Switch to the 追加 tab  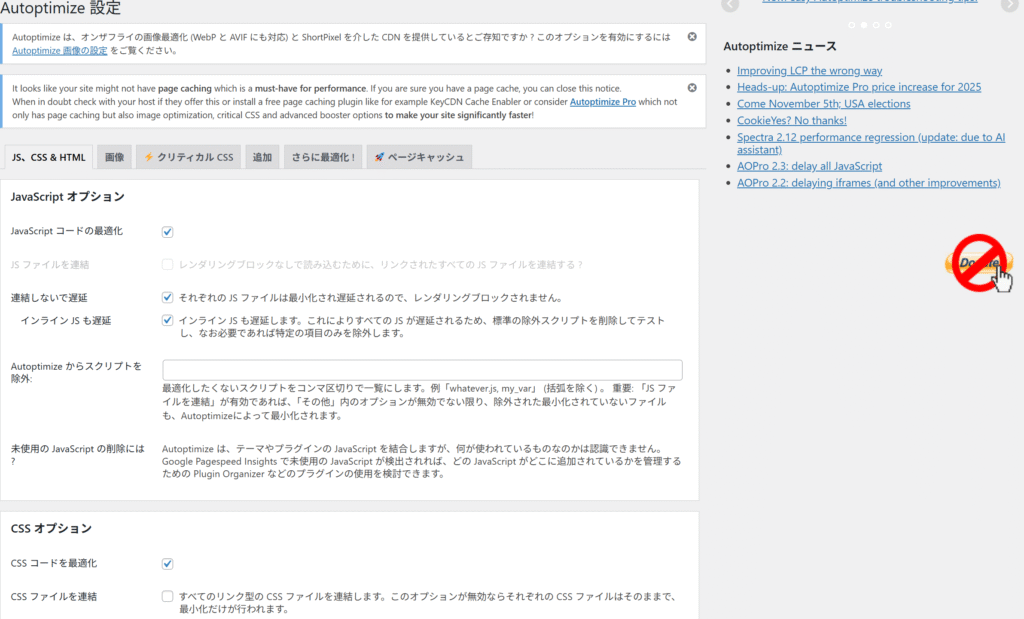[262, 157]
